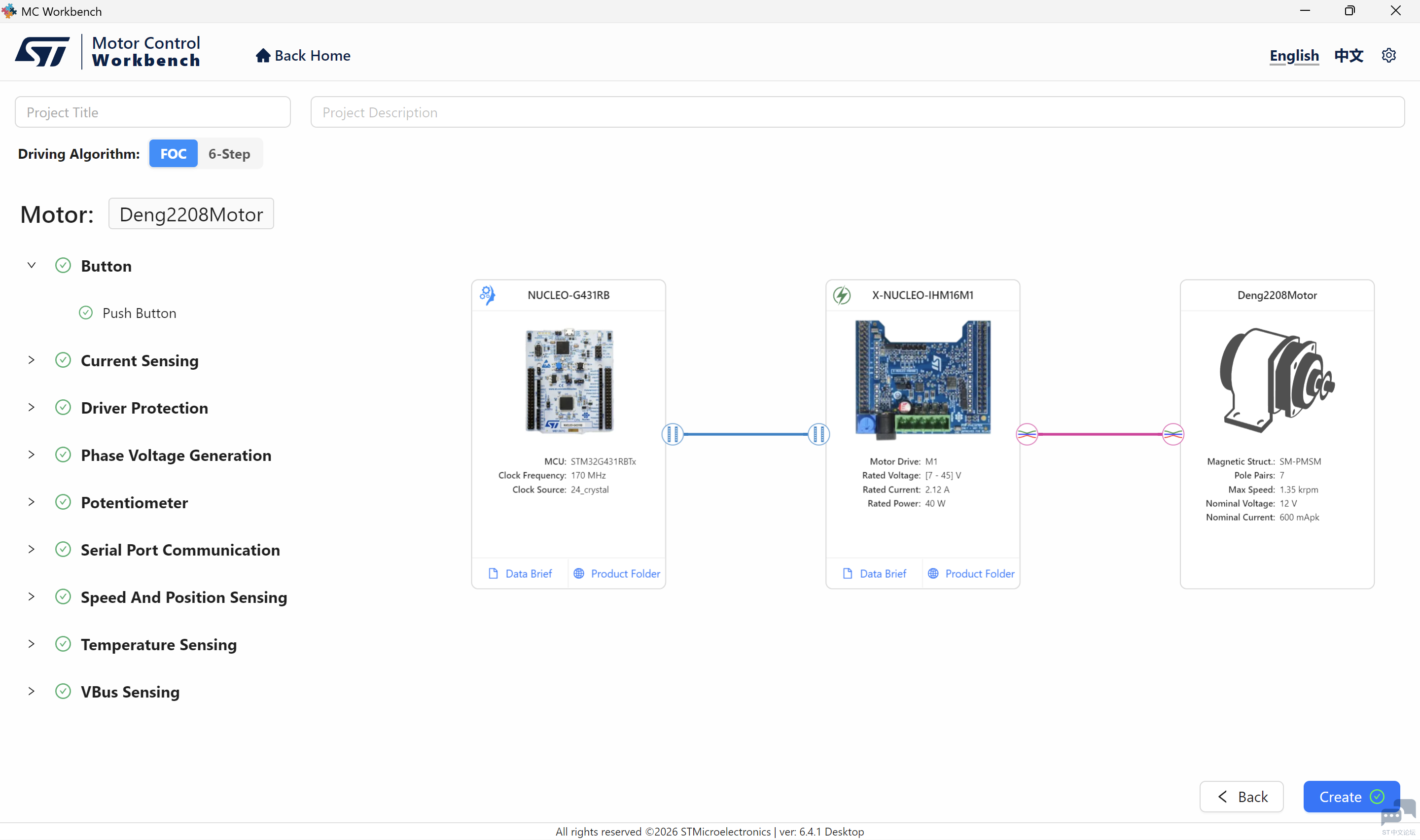Expand the Driver Protection section

pyautogui.click(x=32, y=408)
